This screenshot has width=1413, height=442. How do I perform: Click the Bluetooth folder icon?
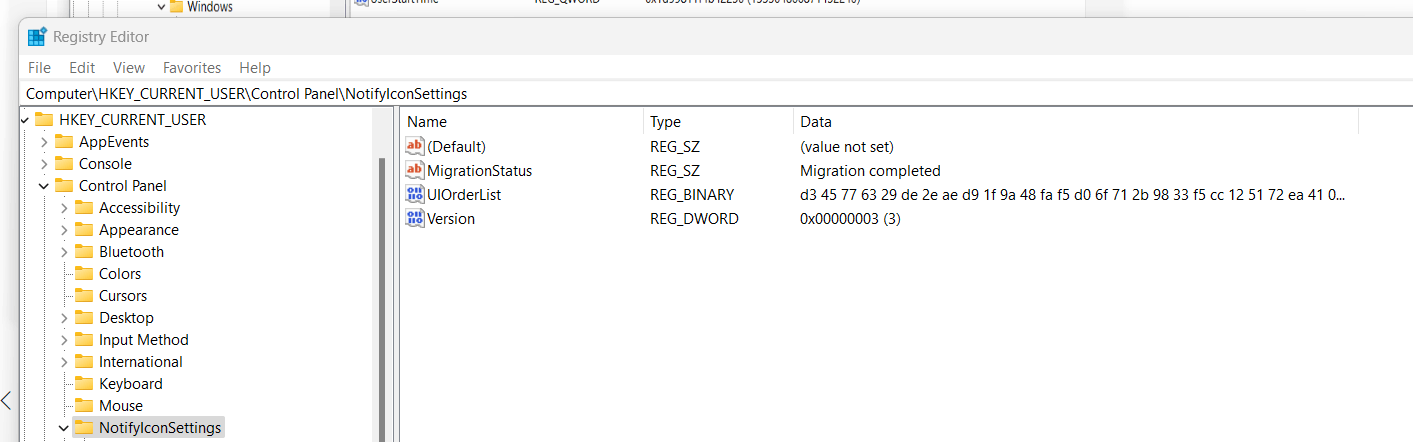tap(84, 252)
